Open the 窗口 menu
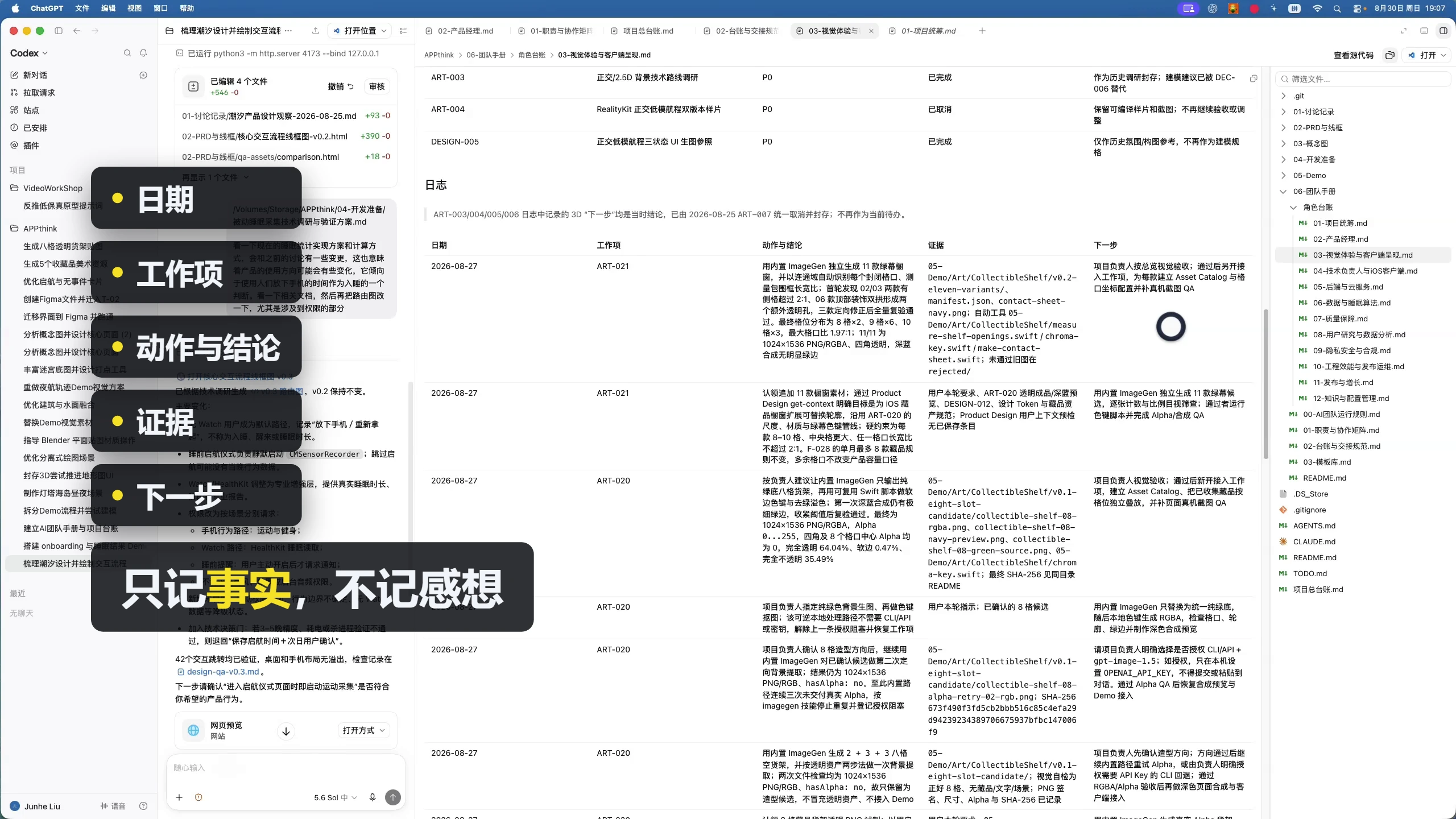 160,9
